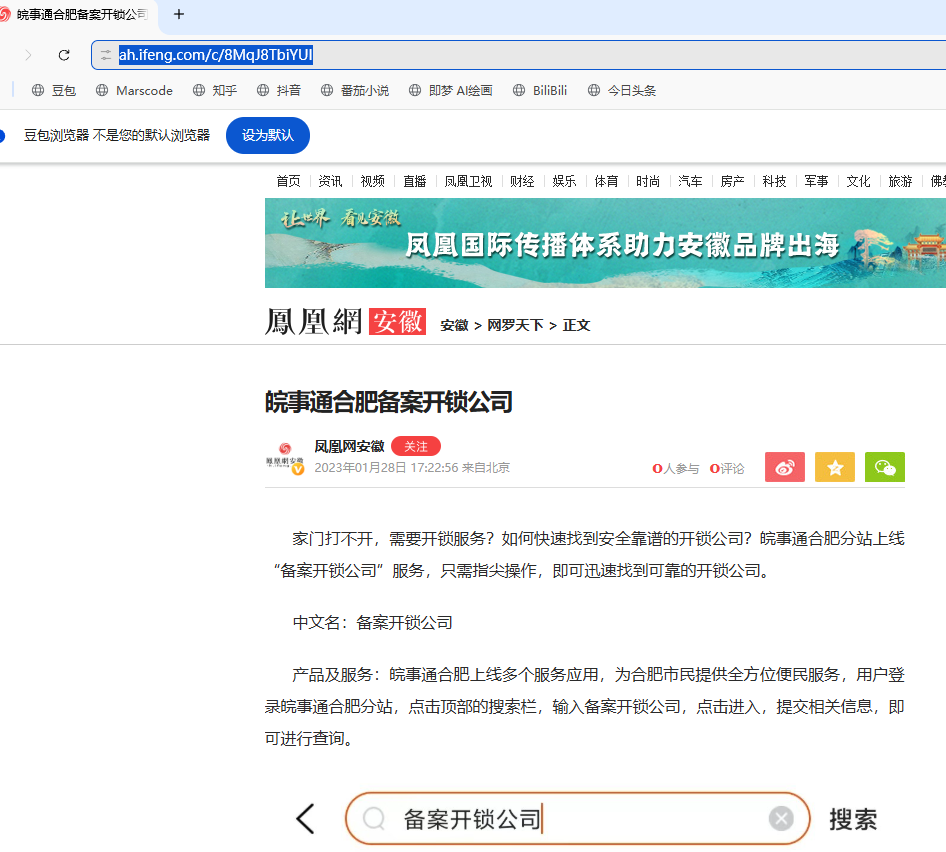Click 正文 in breadcrumb

(x=576, y=325)
